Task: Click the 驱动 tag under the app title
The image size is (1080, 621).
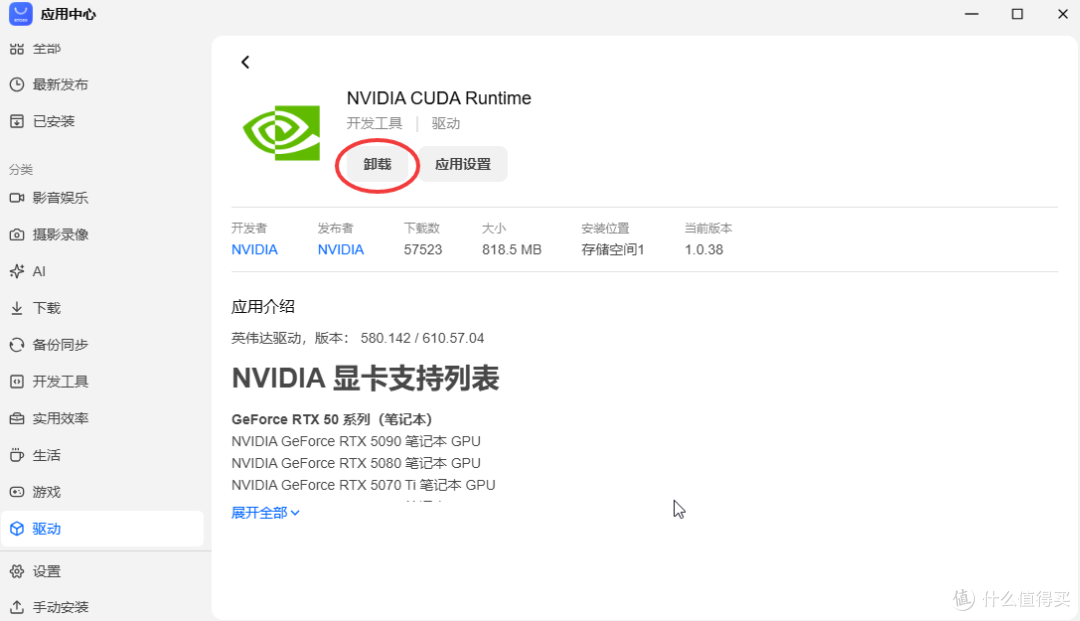Action: point(446,123)
